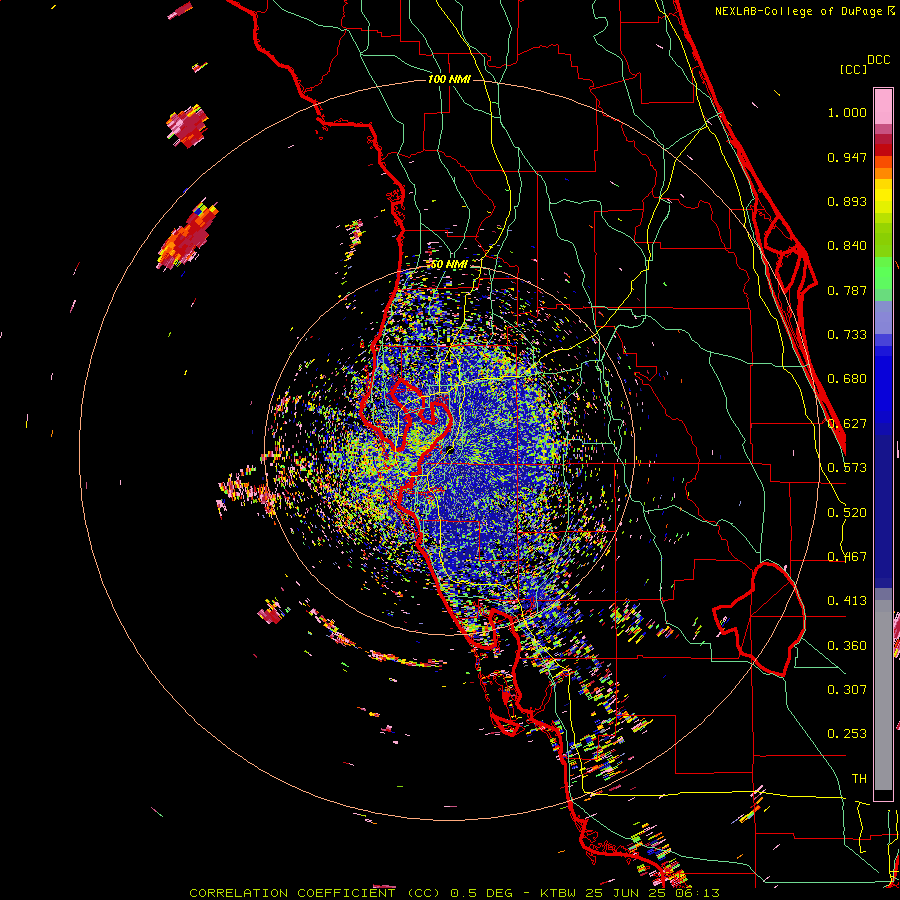Click the 0.947 color scale value
The height and width of the screenshot is (900, 900).
tap(847, 157)
